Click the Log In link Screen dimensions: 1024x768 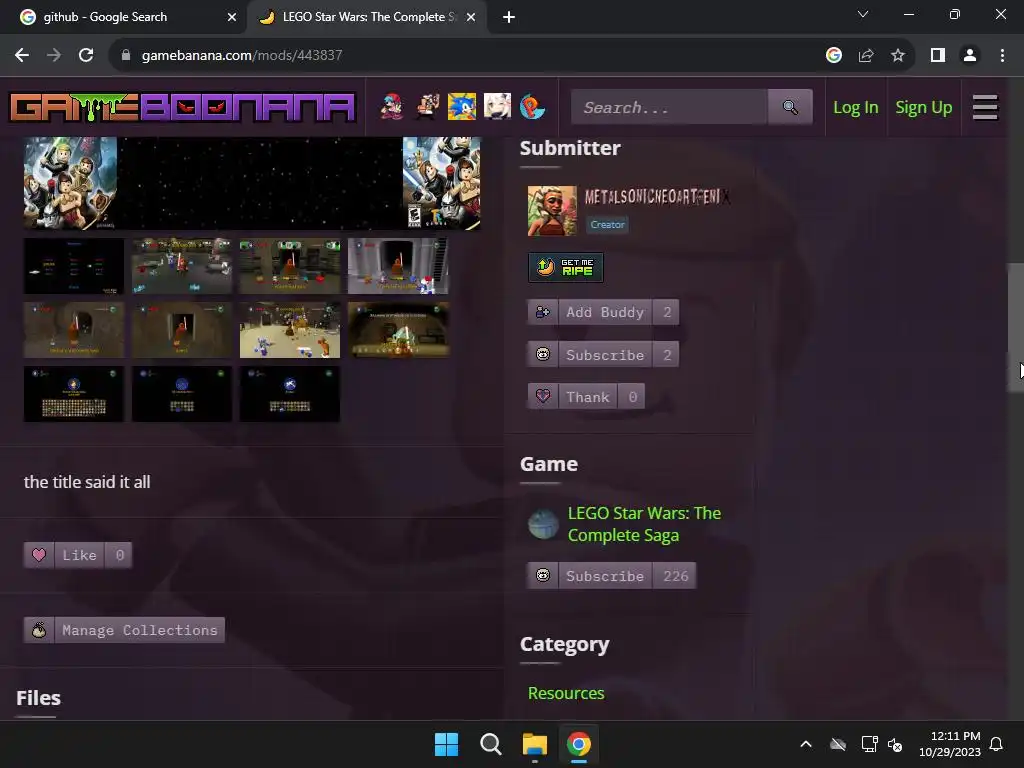coord(856,107)
